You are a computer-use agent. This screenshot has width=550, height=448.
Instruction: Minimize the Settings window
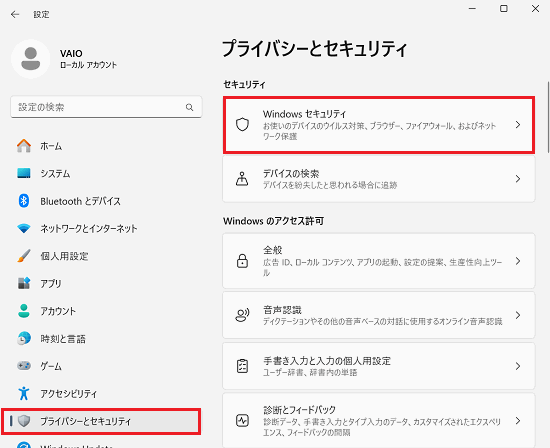click(x=472, y=8)
